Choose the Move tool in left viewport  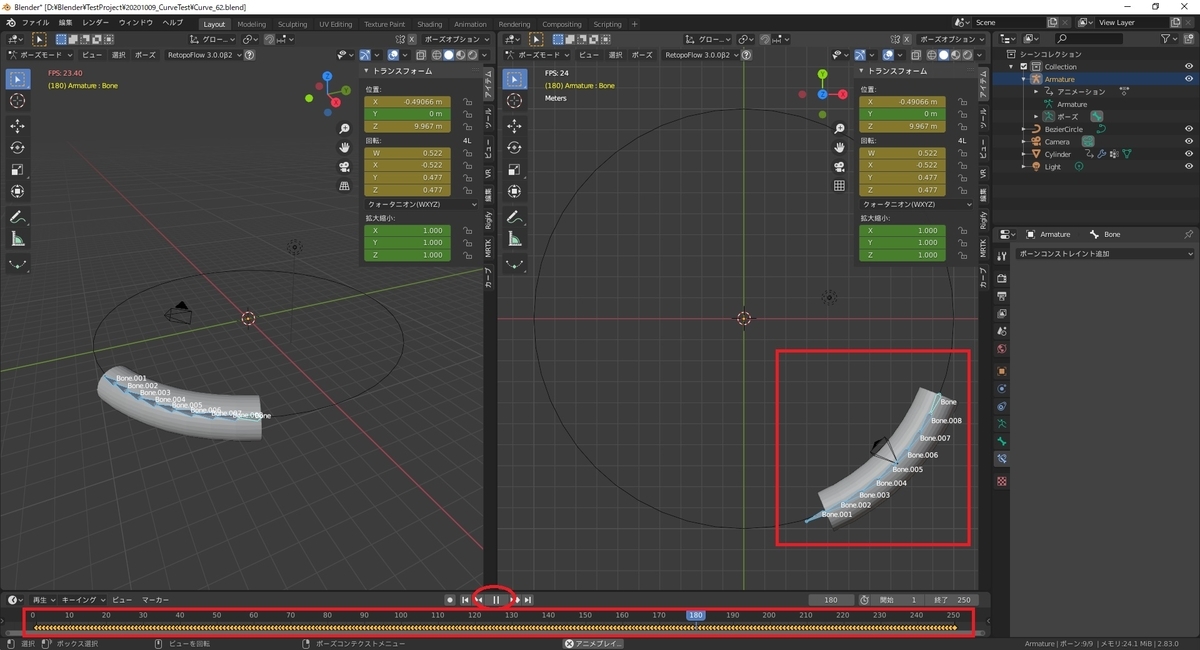tap(18, 126)
